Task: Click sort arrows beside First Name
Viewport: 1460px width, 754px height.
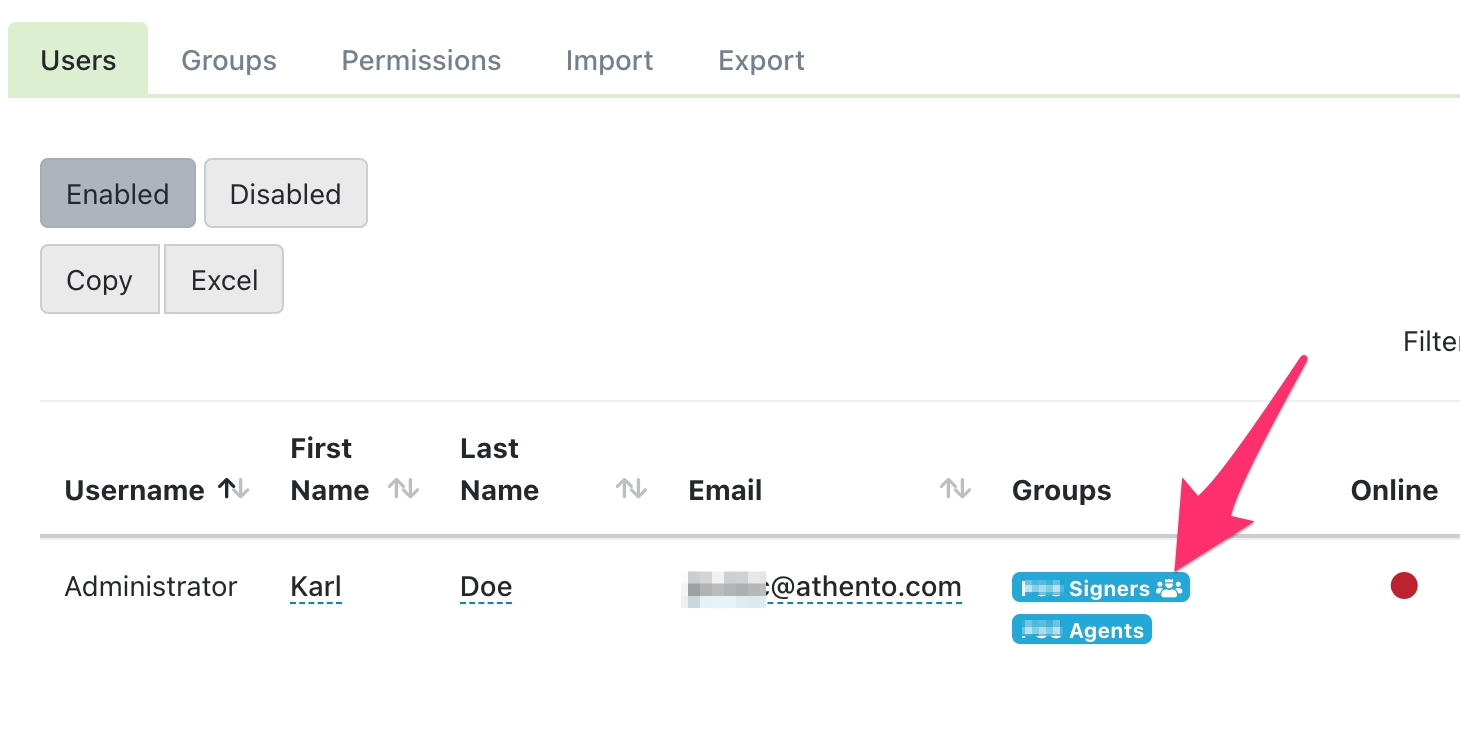Action: [x=403, y=489]
